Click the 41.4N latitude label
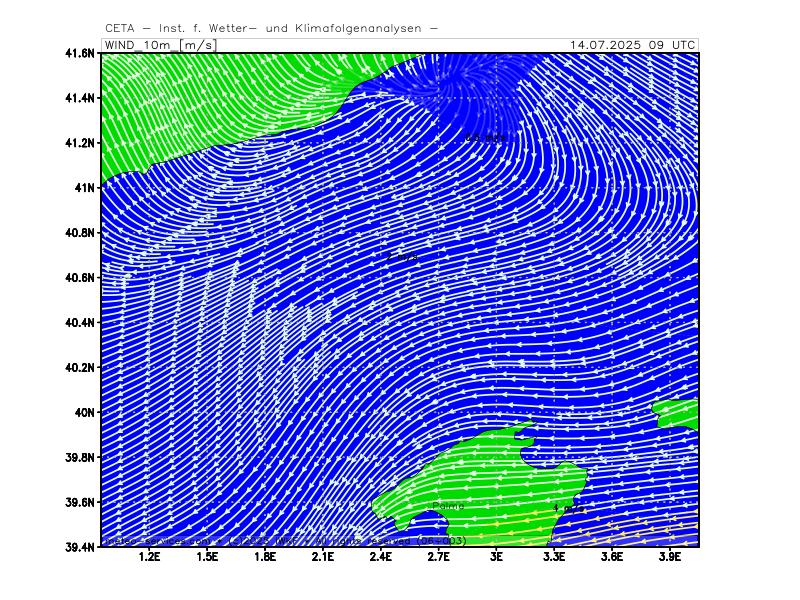Image resolution: width=800 pixels, height=600 pixels. [x=80, y=97]
